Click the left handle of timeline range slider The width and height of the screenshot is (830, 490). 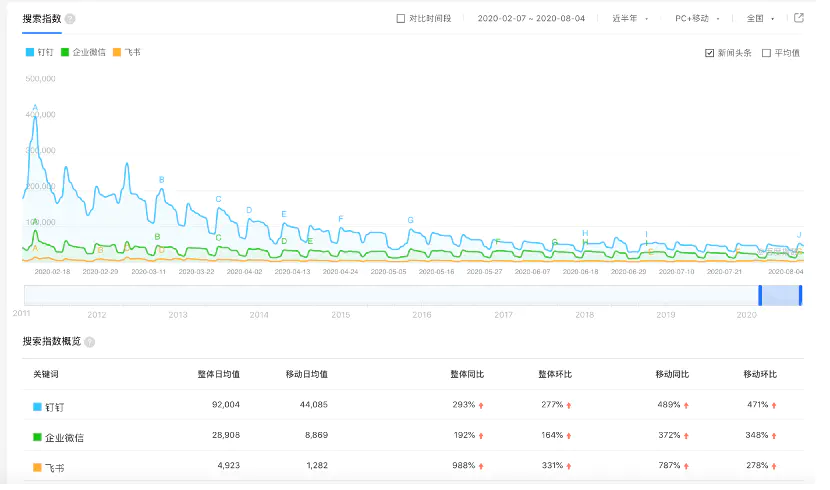(760, 295)
